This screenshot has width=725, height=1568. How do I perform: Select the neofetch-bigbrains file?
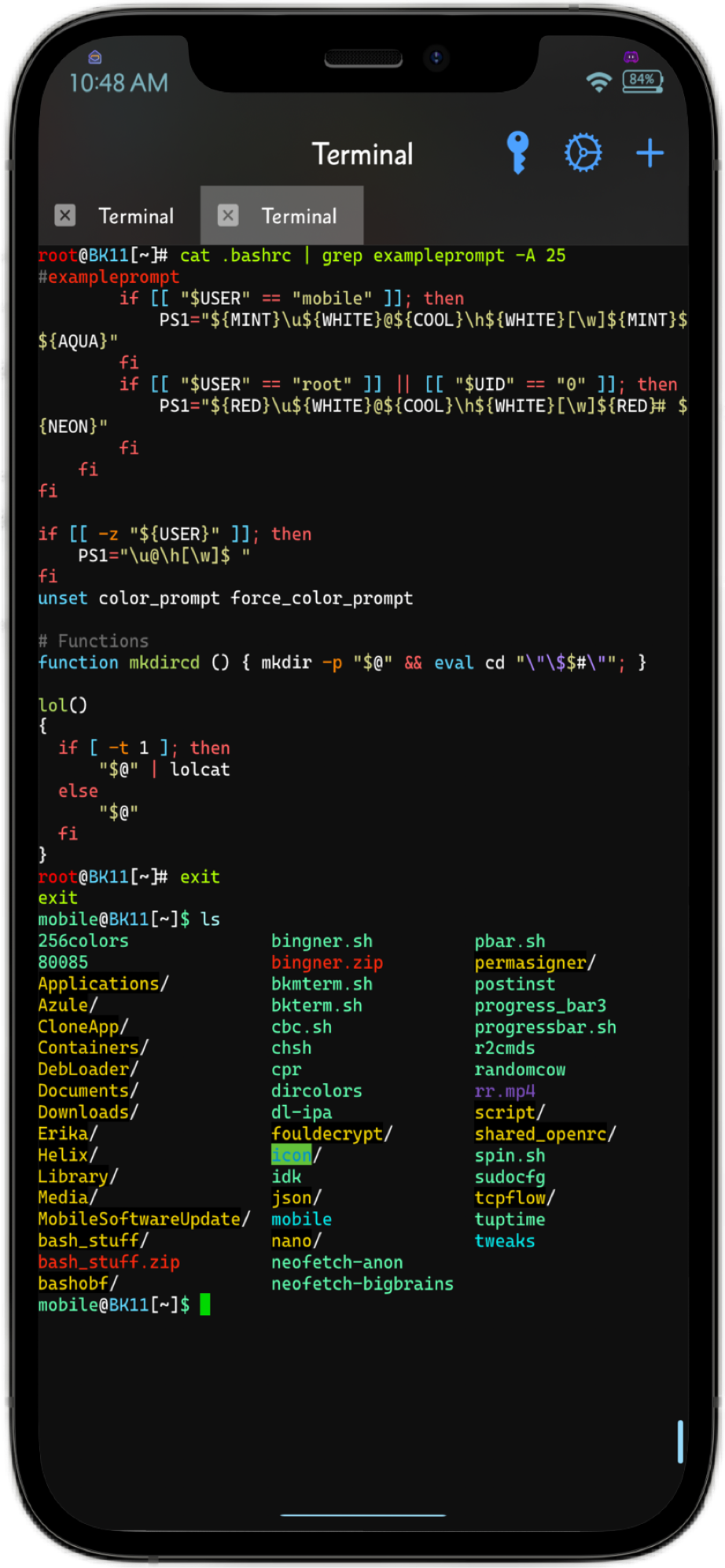click(362, 1283)
